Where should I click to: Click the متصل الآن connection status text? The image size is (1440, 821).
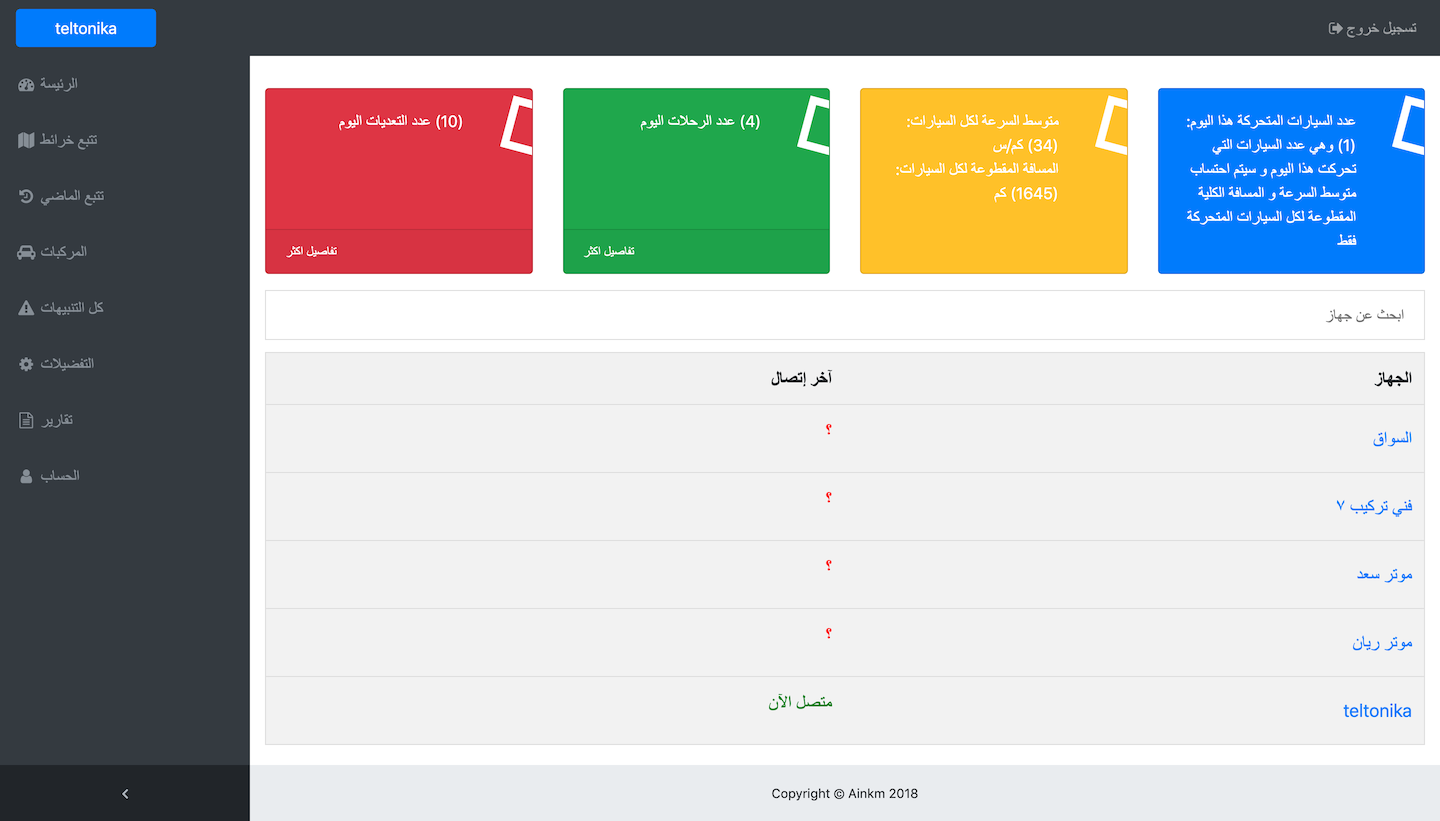coord(800,702)
